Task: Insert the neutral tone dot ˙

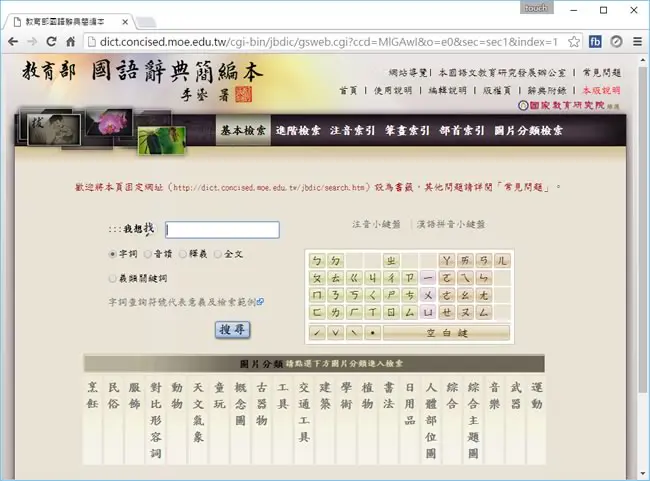Action: point(372,333)
